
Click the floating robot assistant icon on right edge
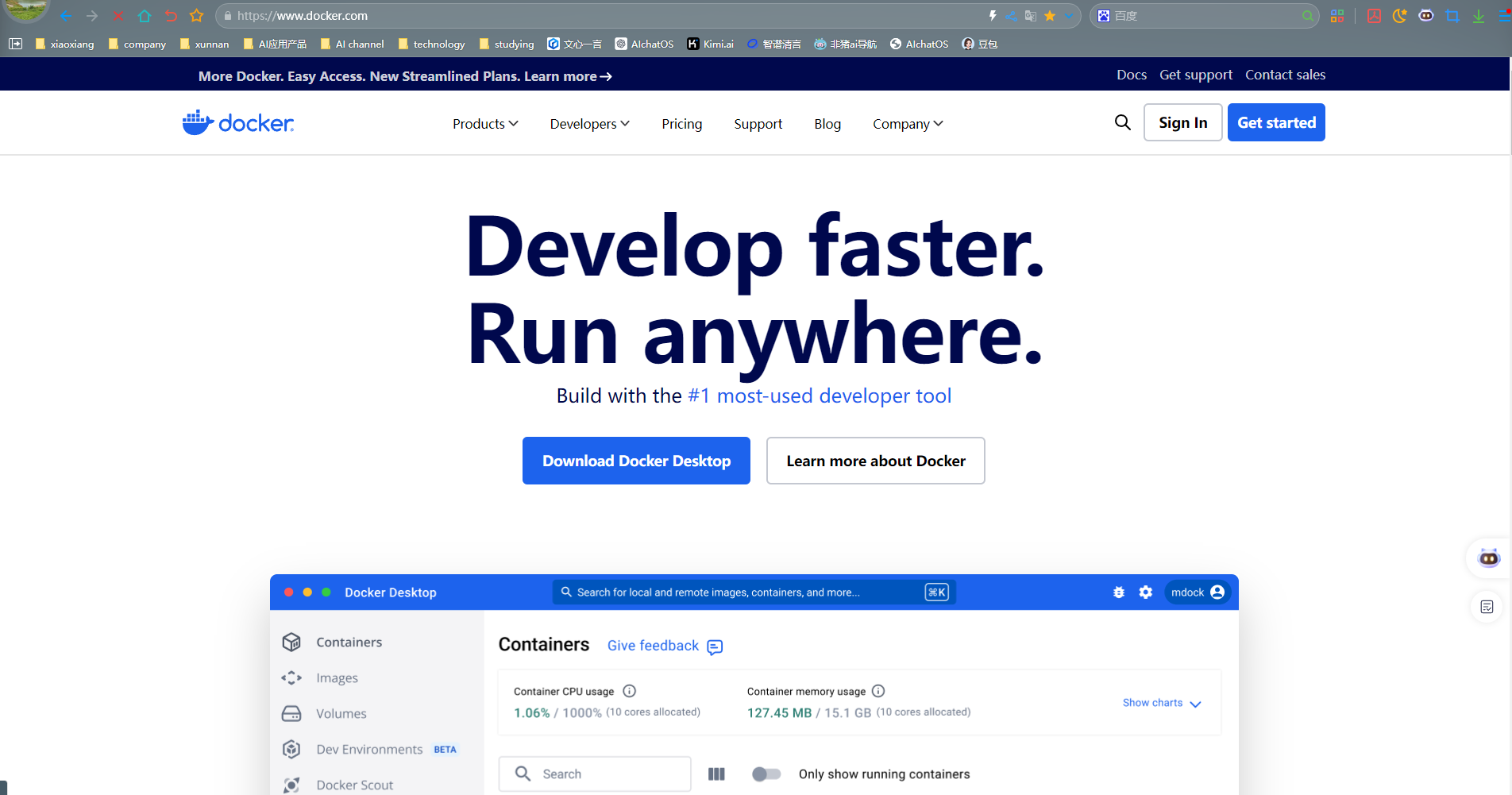(x=1488, y=558)
